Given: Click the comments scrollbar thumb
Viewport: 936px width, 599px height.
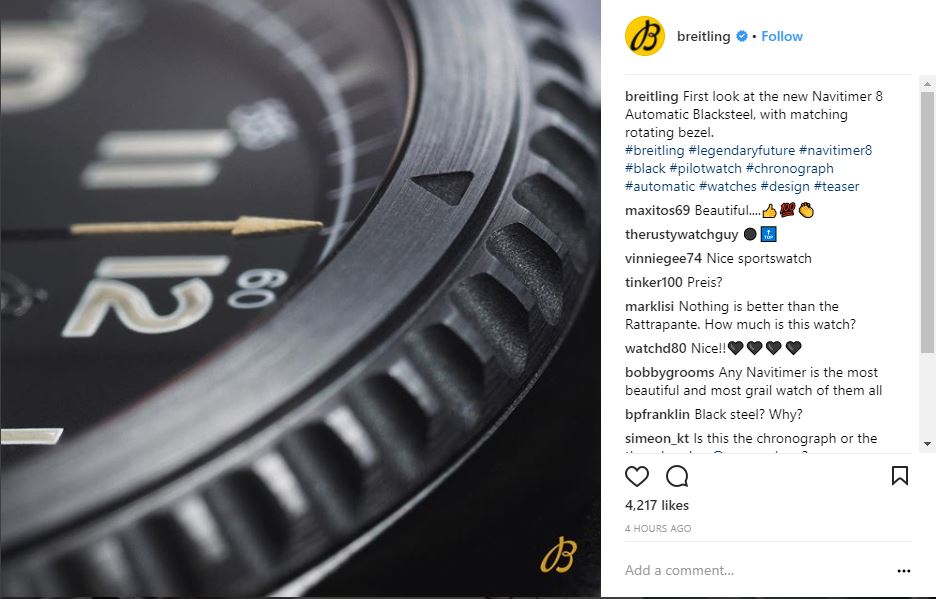Looking at the screenshot, I should [927, 222].
